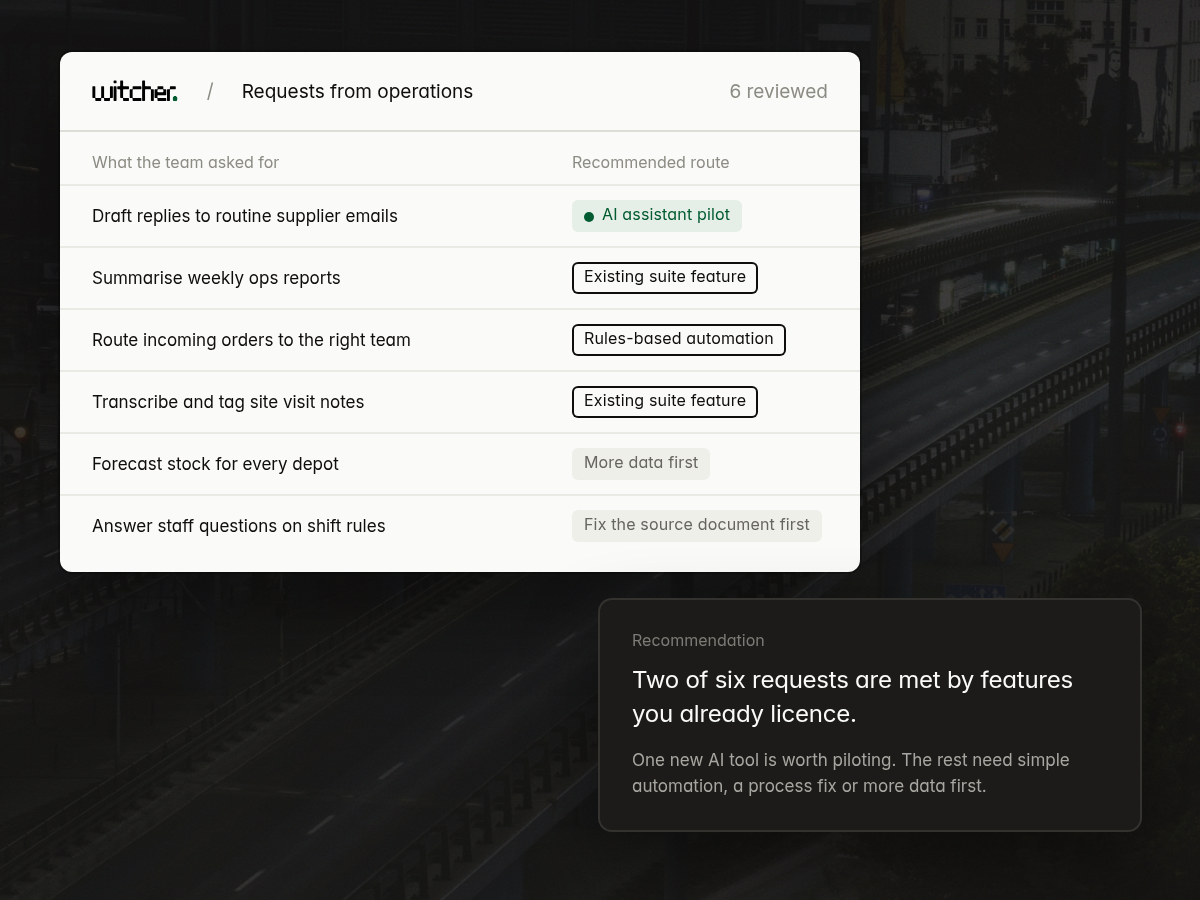Click the witcher logo

coord(135,92)
